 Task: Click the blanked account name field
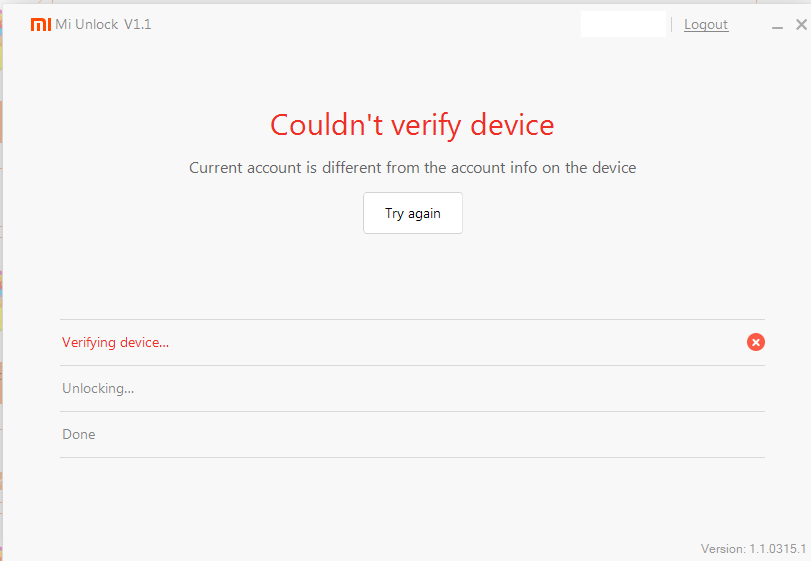(623, 24)
